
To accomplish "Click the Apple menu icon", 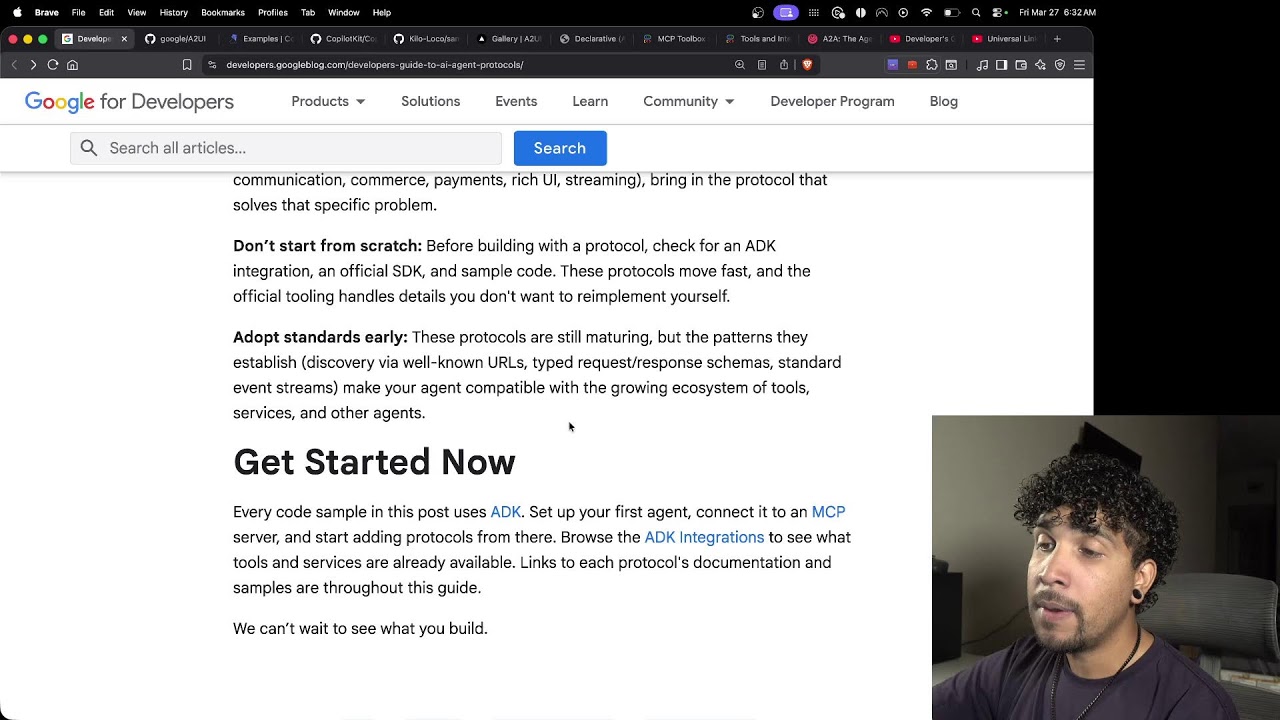I will tap(17, 12).
